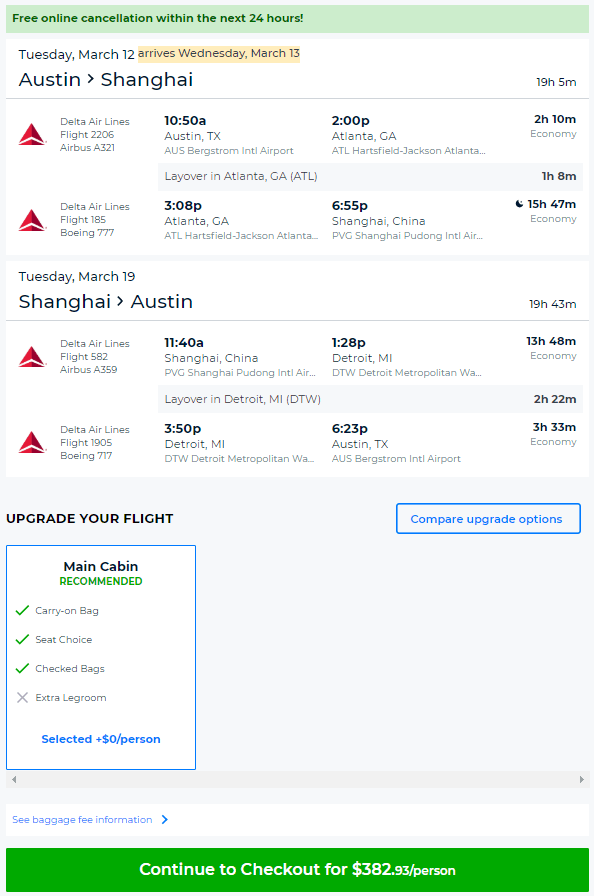Screen dimensions: 594x896
Task: Click the green checkmark beside Seat Choice
Action: tap(22, 639)
